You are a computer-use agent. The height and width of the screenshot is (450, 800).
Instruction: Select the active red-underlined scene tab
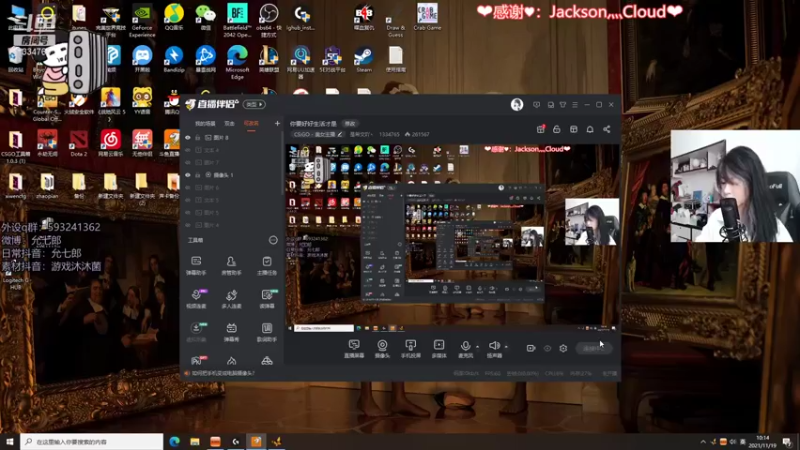click(251, 123)
